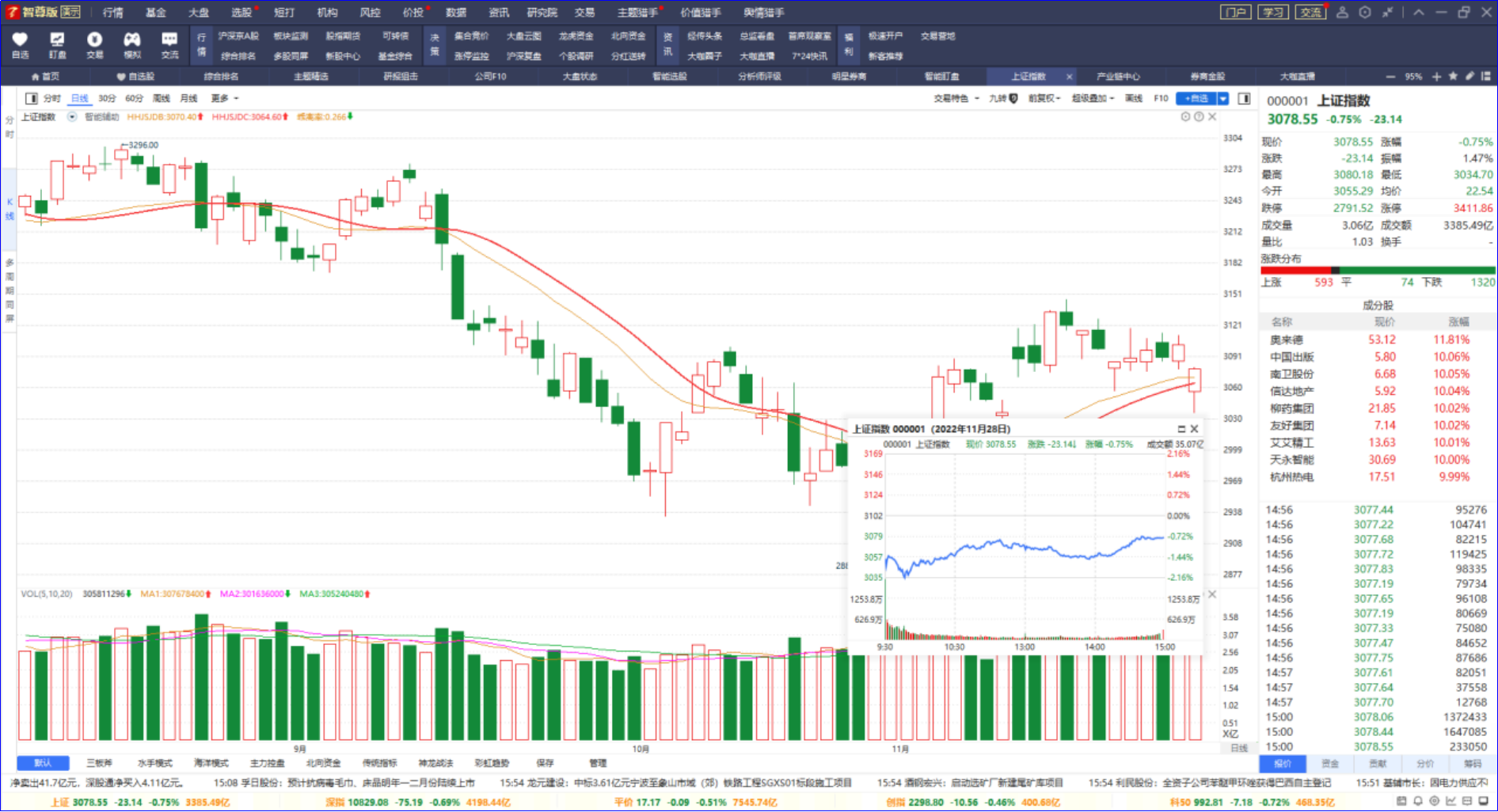Click the star favorite icon on tab bar

point(1453,77)
